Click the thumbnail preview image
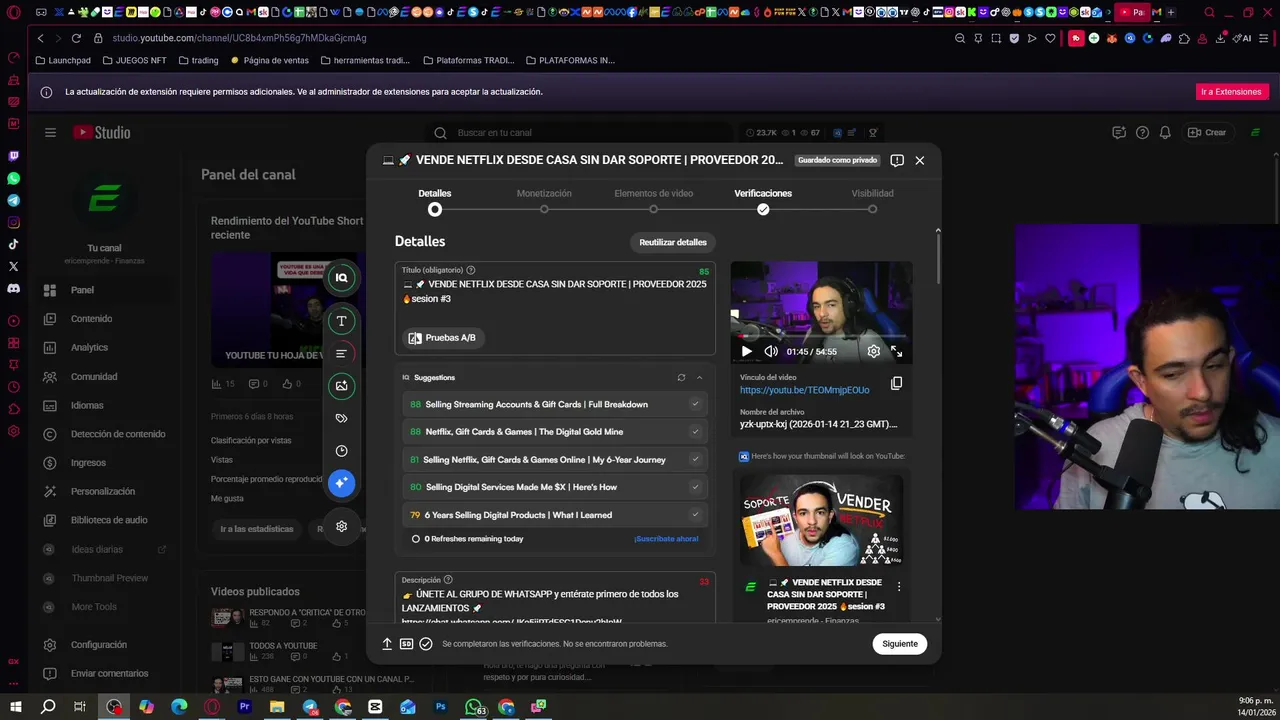The height and width of the screenshot is (720, 1280). 821,520
